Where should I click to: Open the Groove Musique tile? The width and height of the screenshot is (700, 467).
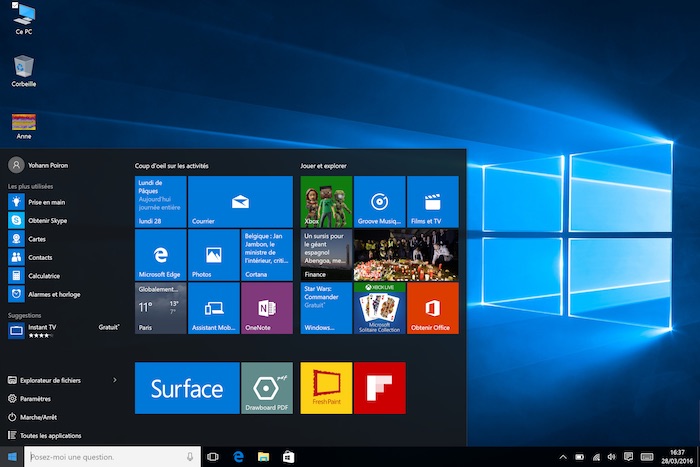coord(379,201)
